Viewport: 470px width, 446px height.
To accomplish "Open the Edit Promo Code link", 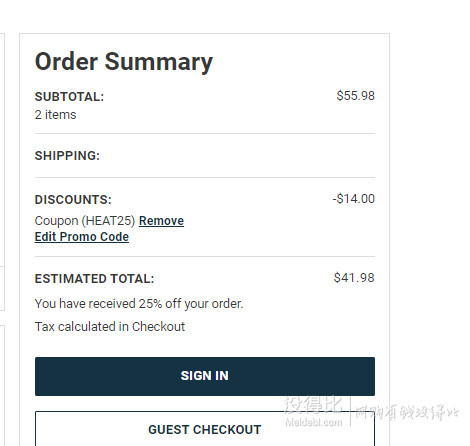I will coord(82,237).
